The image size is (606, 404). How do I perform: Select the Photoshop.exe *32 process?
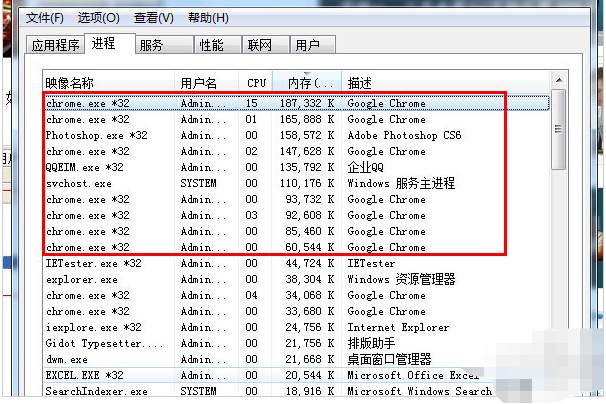coord(296,135)
